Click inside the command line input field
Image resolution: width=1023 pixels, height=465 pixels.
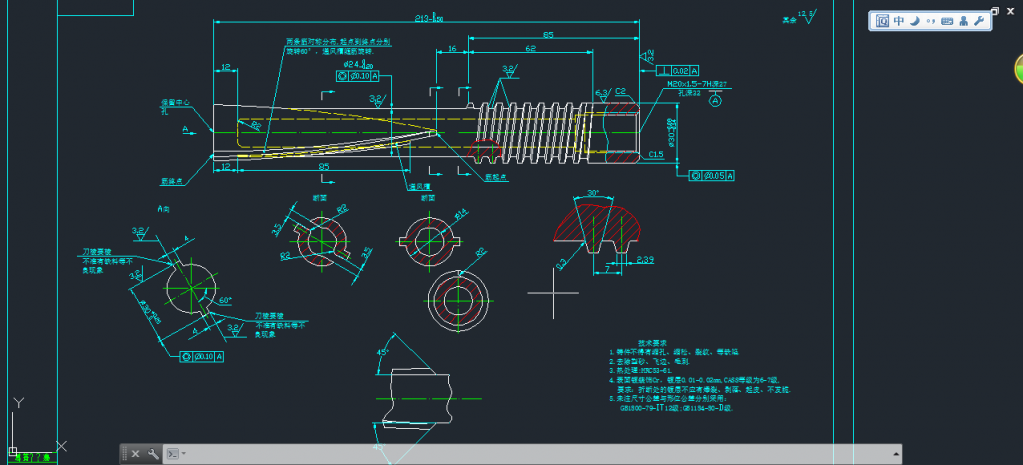pos(500,454)
